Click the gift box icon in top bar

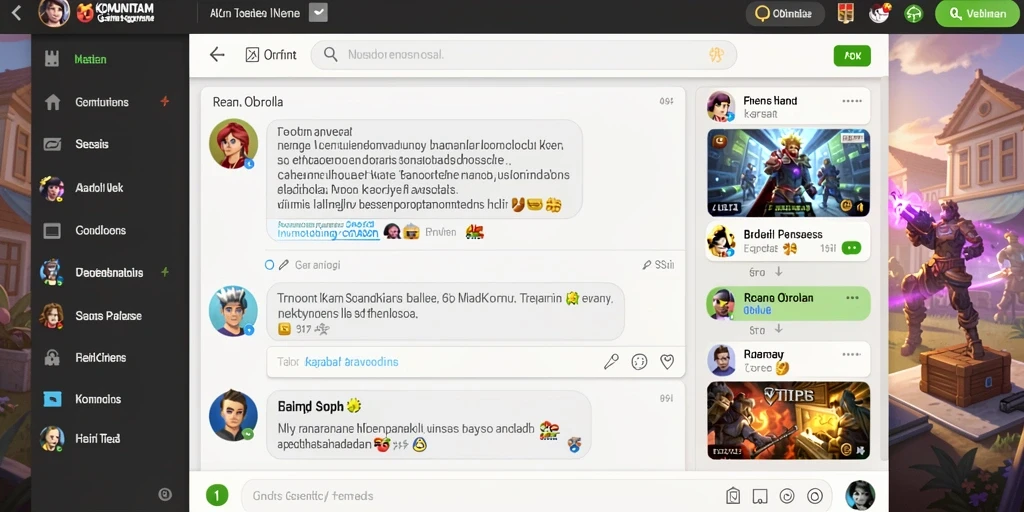[846, 13]
